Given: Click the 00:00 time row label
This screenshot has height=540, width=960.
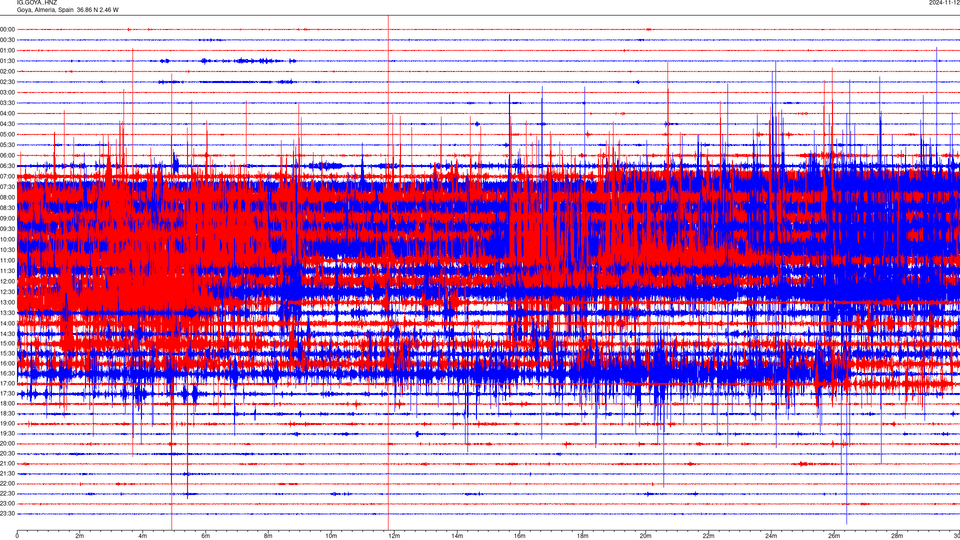Looking at the screenshot, I should click(8, 29).
